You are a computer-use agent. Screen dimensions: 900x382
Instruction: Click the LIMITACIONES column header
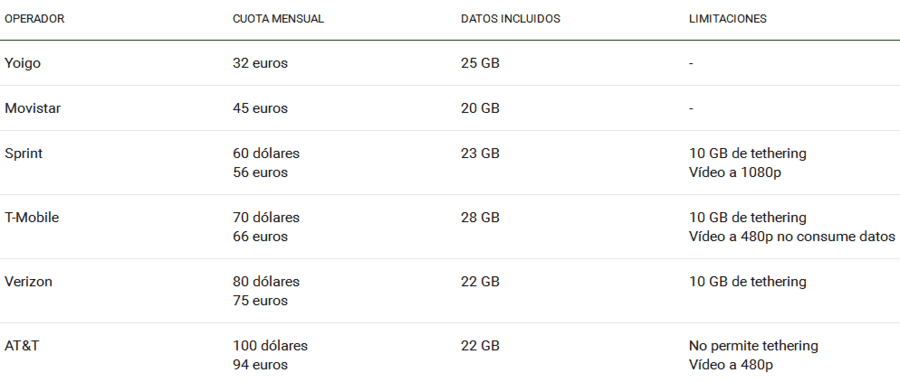pos(727,19)
